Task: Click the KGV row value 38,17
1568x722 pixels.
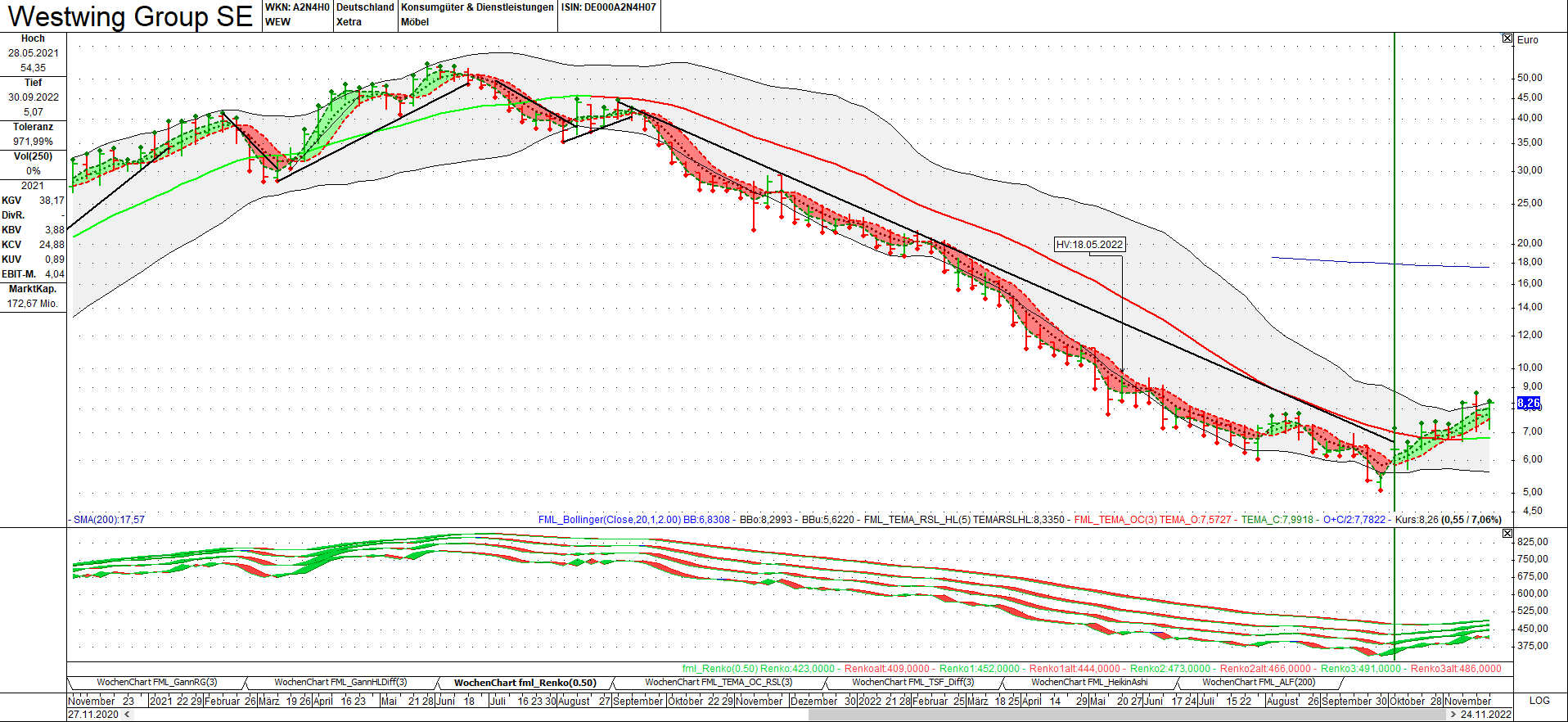Action: point(52,201)
